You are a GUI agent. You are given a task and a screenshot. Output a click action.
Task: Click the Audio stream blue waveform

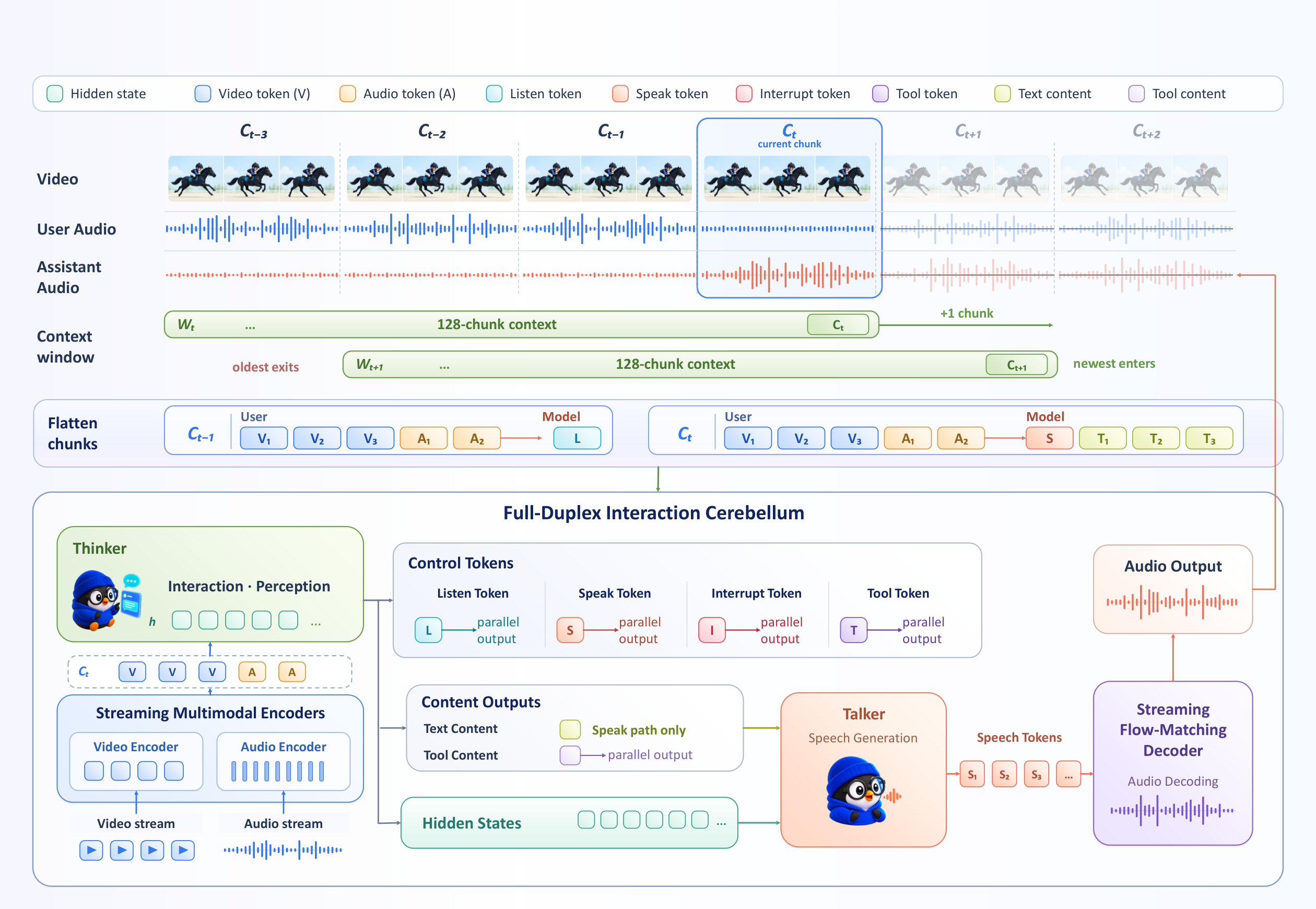(283, 850)
